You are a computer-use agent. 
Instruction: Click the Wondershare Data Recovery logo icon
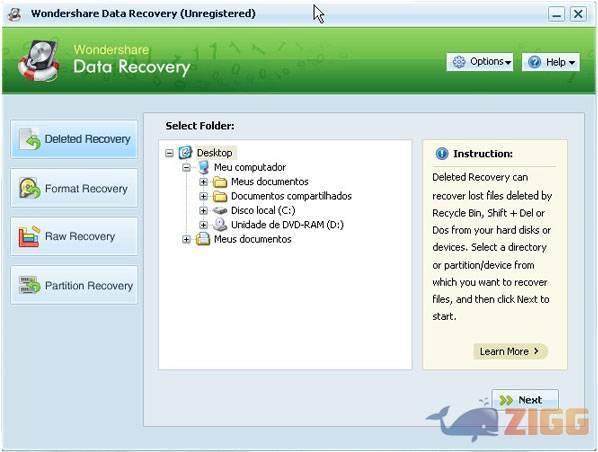39,61
